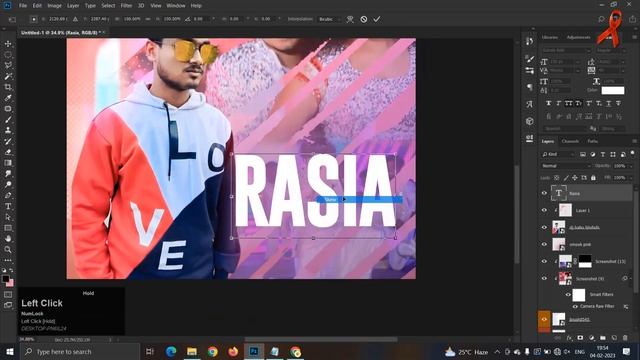The width and height of the screenshot is (640, 360).
Task: Open Firefox from the taskbar
Action: tap(233, 351)
